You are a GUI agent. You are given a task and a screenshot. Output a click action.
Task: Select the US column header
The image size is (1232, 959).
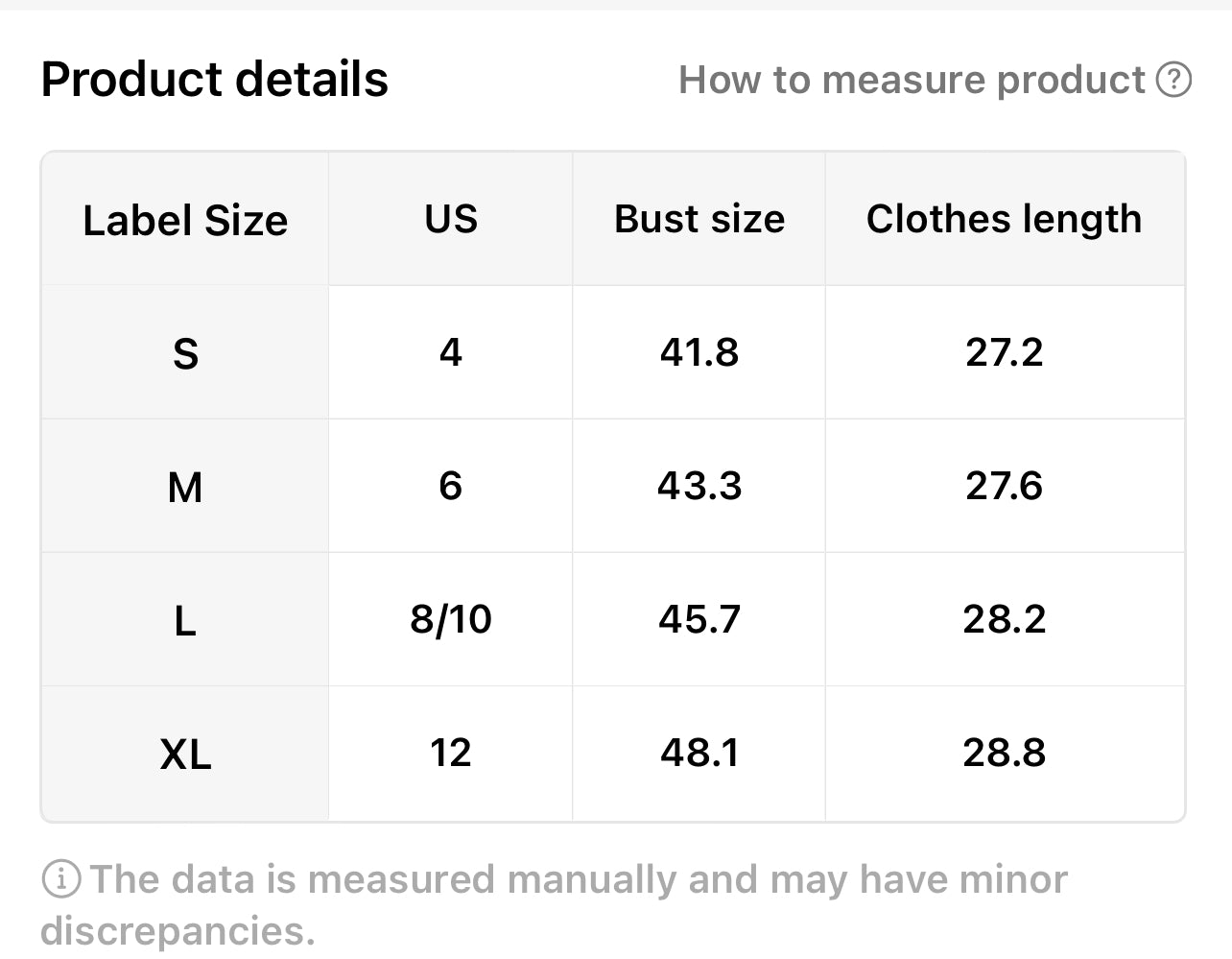tap(451, 220)
